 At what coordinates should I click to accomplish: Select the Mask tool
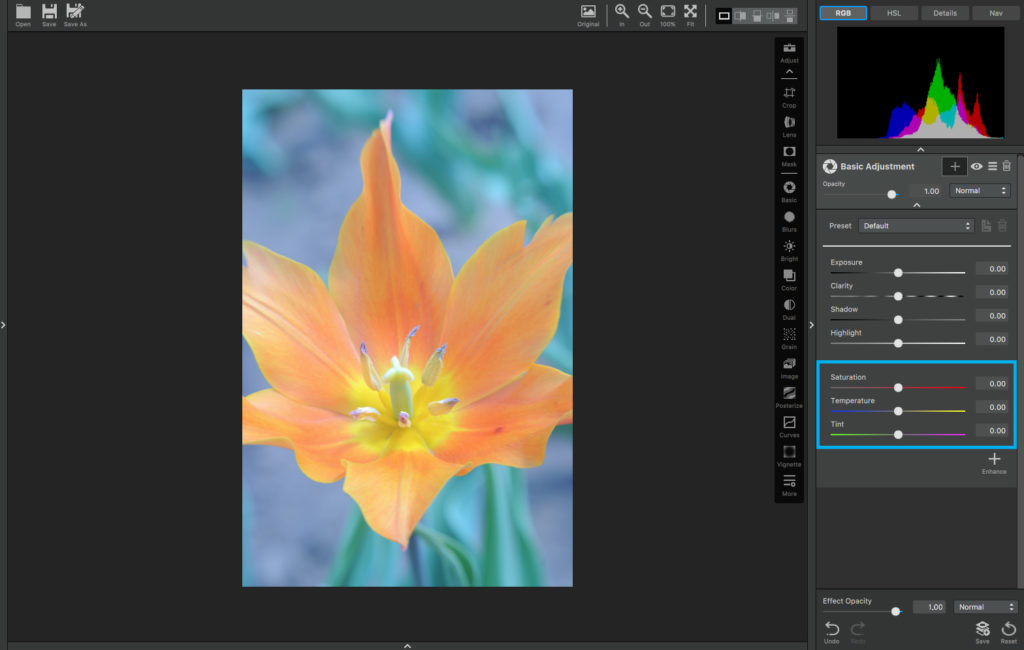tap(789, 152)
